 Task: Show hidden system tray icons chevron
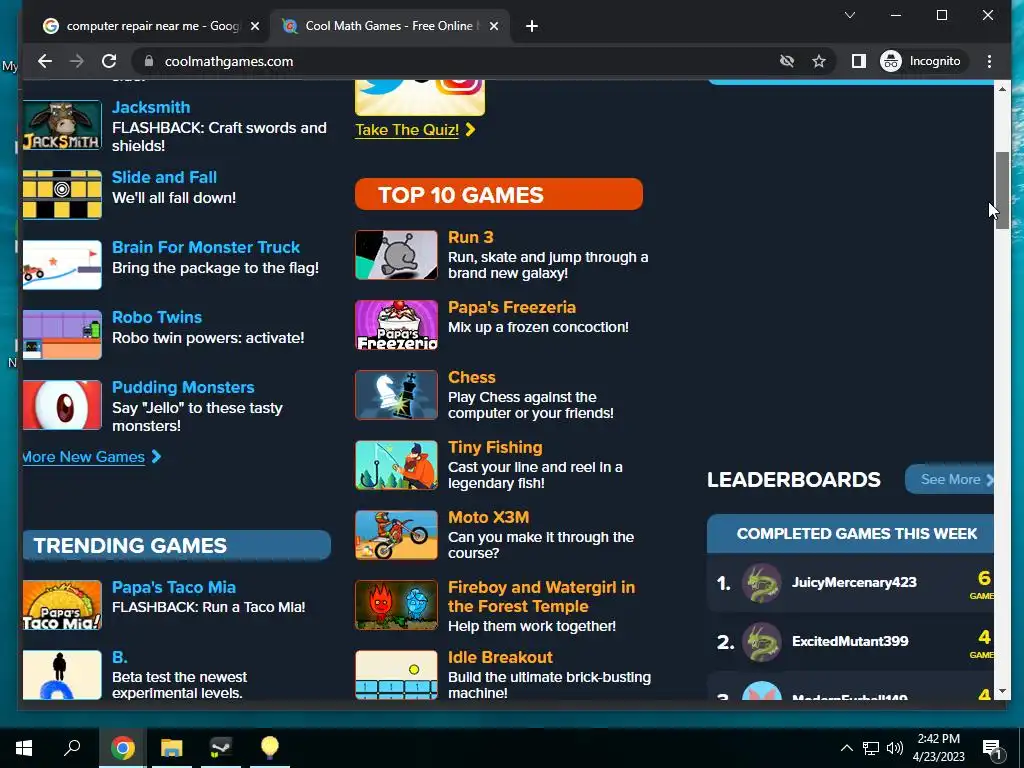pyautogui.click(x=846, y=748)
